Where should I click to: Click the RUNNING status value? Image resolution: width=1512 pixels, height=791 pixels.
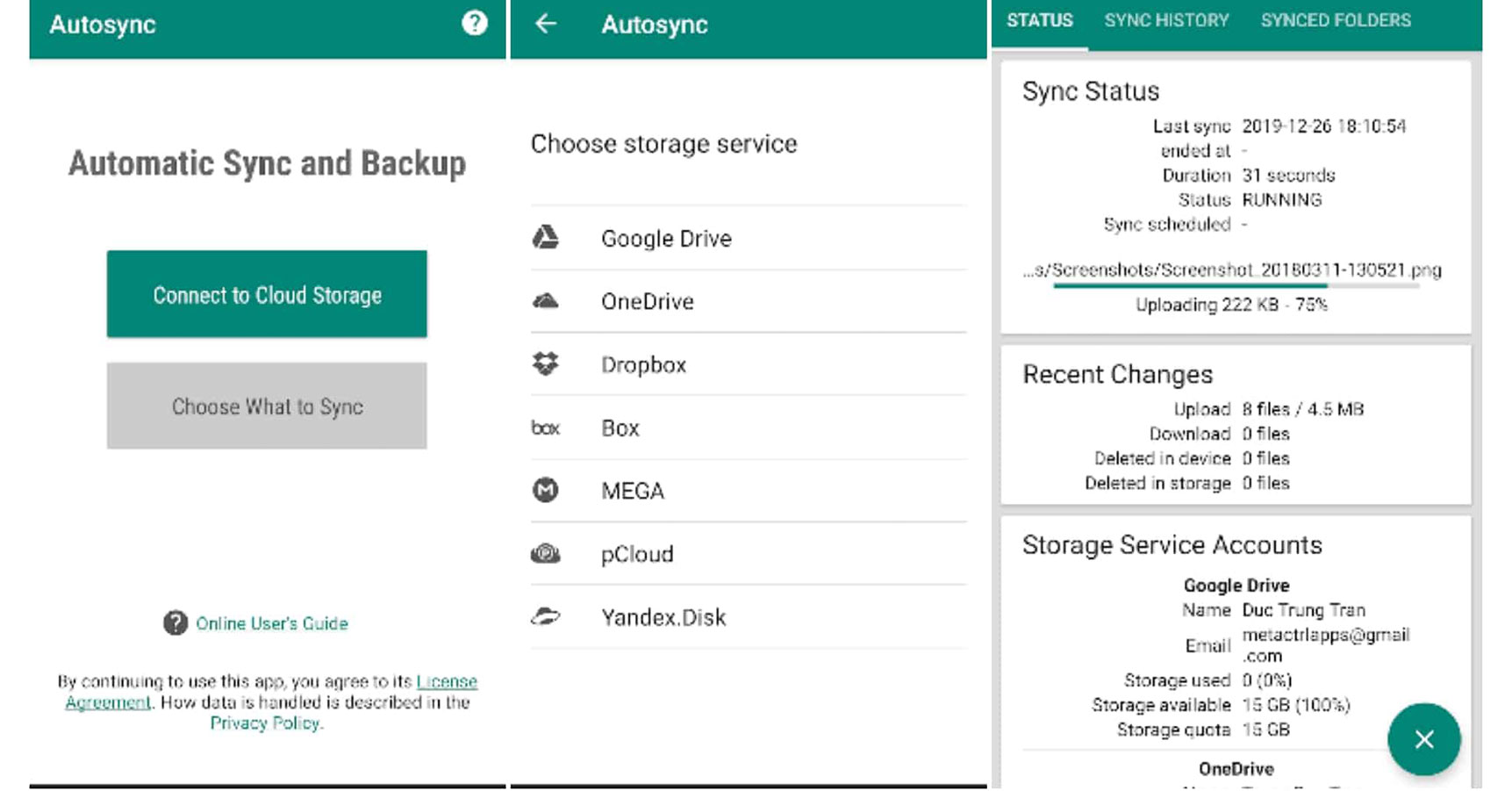pos(1281,199)
